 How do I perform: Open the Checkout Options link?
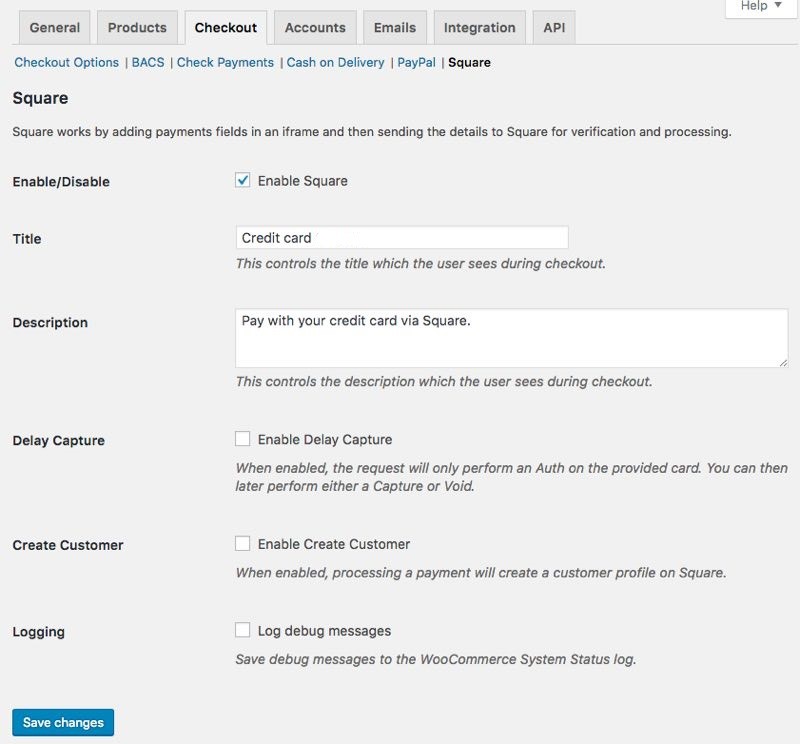[x=67, y=62]
